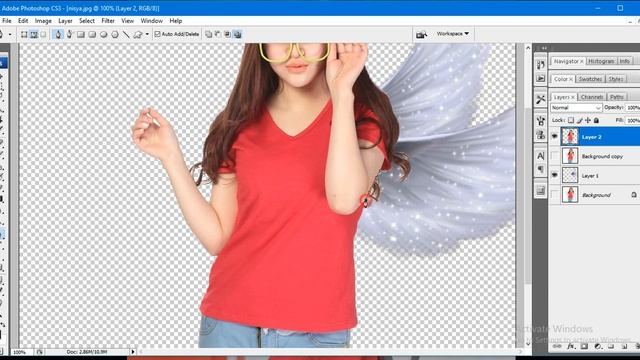Click Link layers icon in Layers panel
The image size is (640, 360).
click(557, 347)
